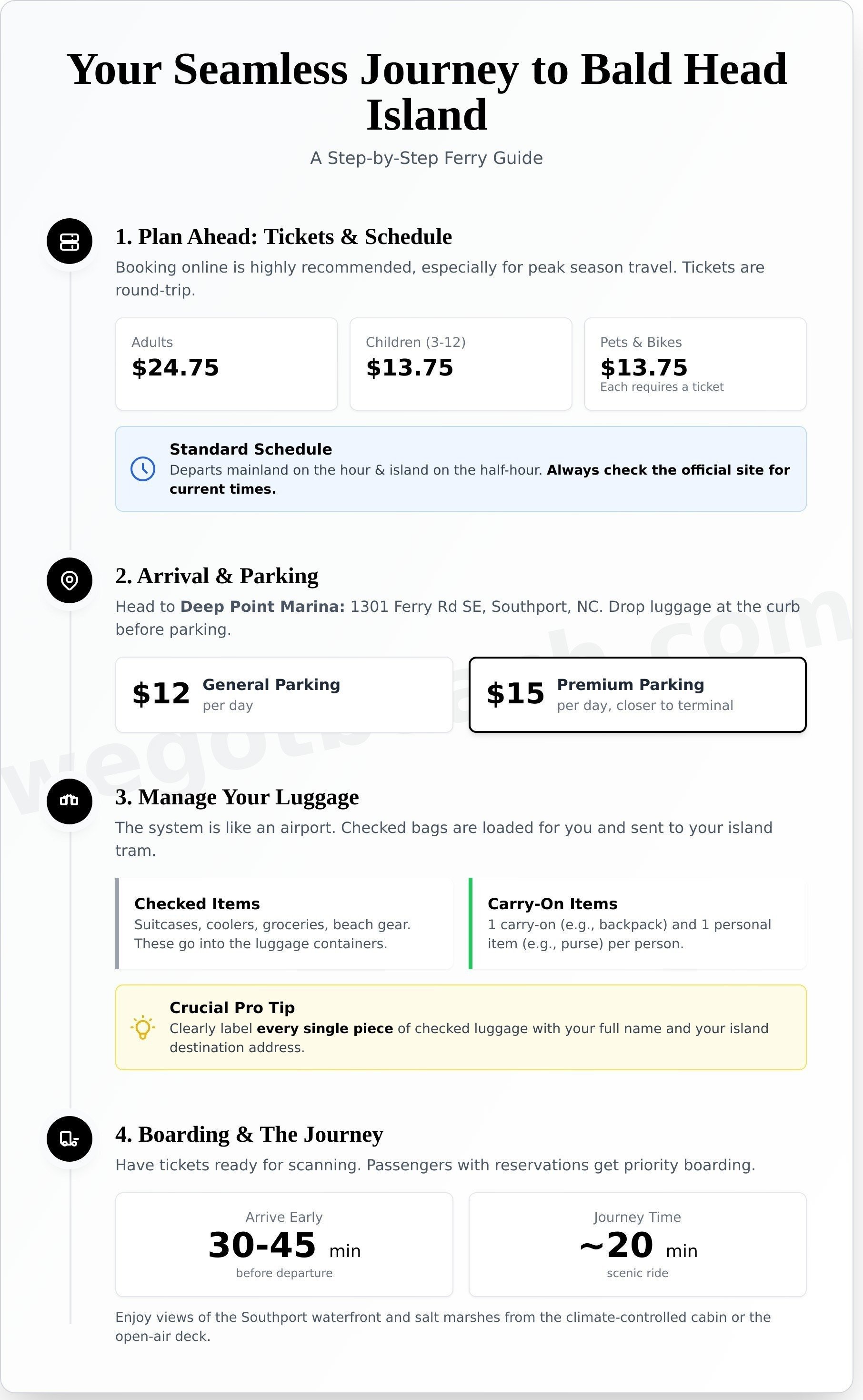Click the luggage icon for step 3
The height and width of the screenshot is (1400, 863).
[70, 801]
